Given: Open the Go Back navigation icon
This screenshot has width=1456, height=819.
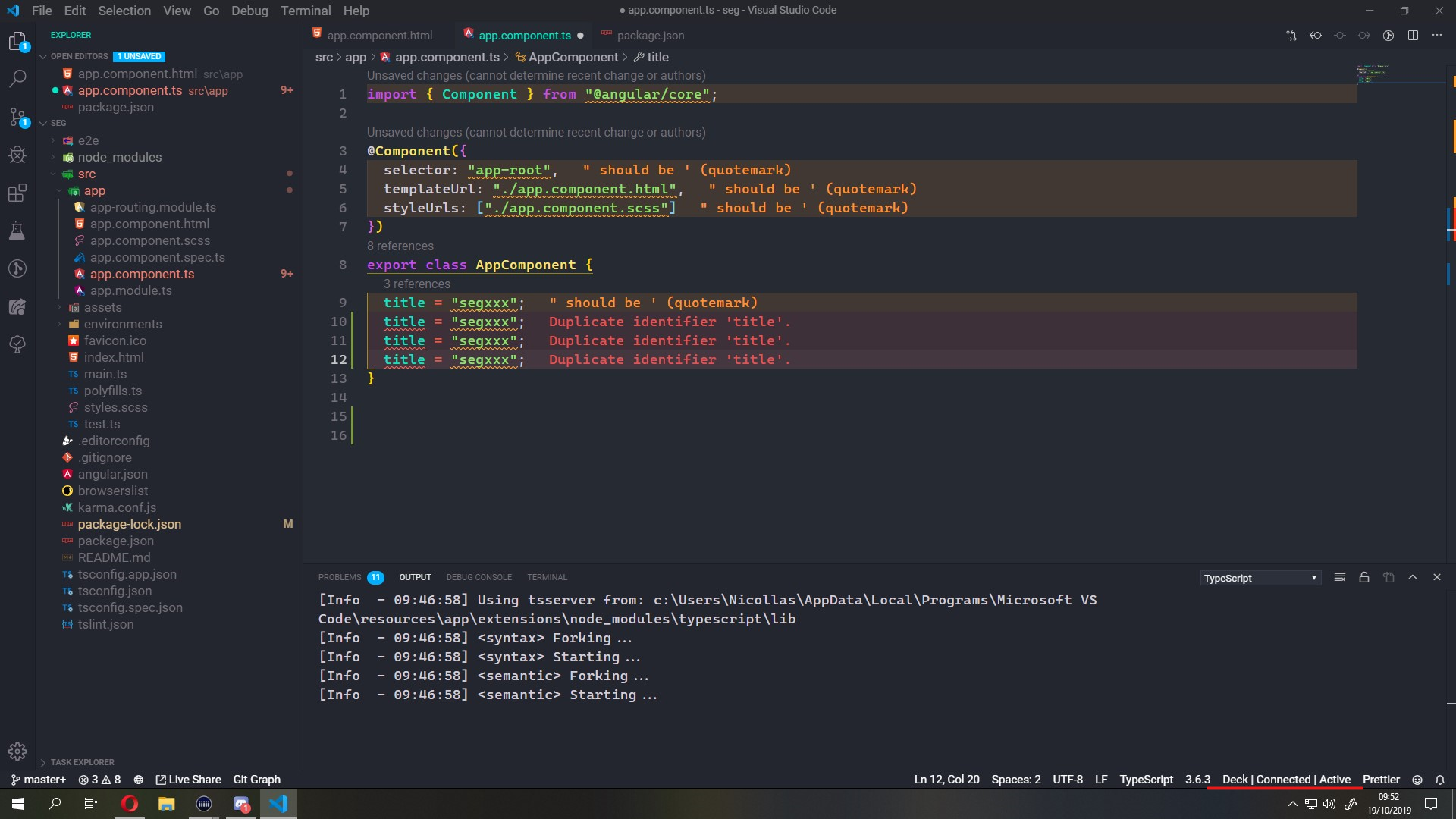Looking at the screenshot, I should pyautogui.click(x=1317, y=35).
